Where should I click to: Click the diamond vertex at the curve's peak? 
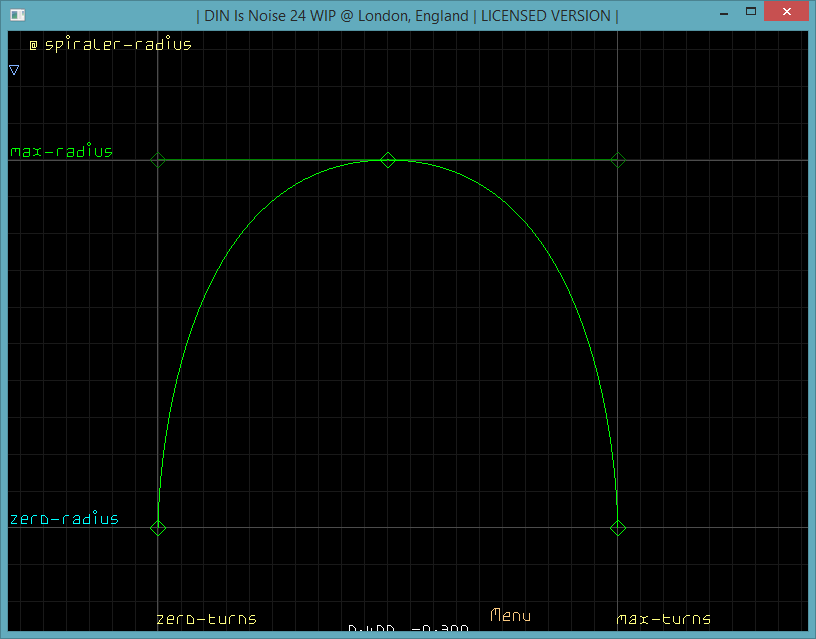click(x=388, y=160)
